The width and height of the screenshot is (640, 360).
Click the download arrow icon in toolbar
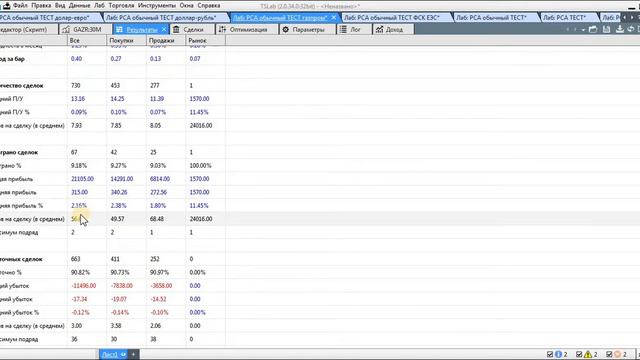[620, 29]
